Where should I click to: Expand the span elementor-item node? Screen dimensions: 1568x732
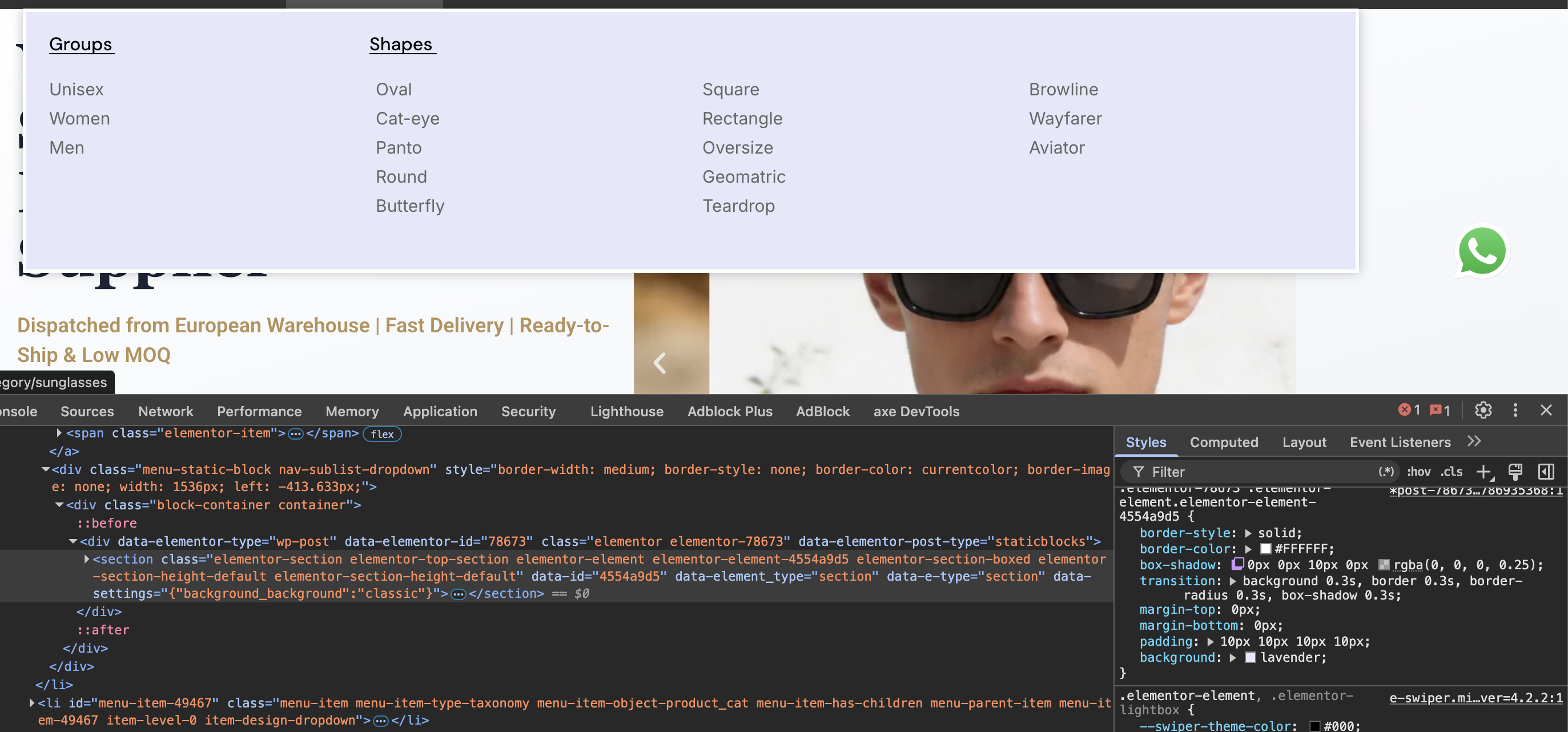coord(59,433)
